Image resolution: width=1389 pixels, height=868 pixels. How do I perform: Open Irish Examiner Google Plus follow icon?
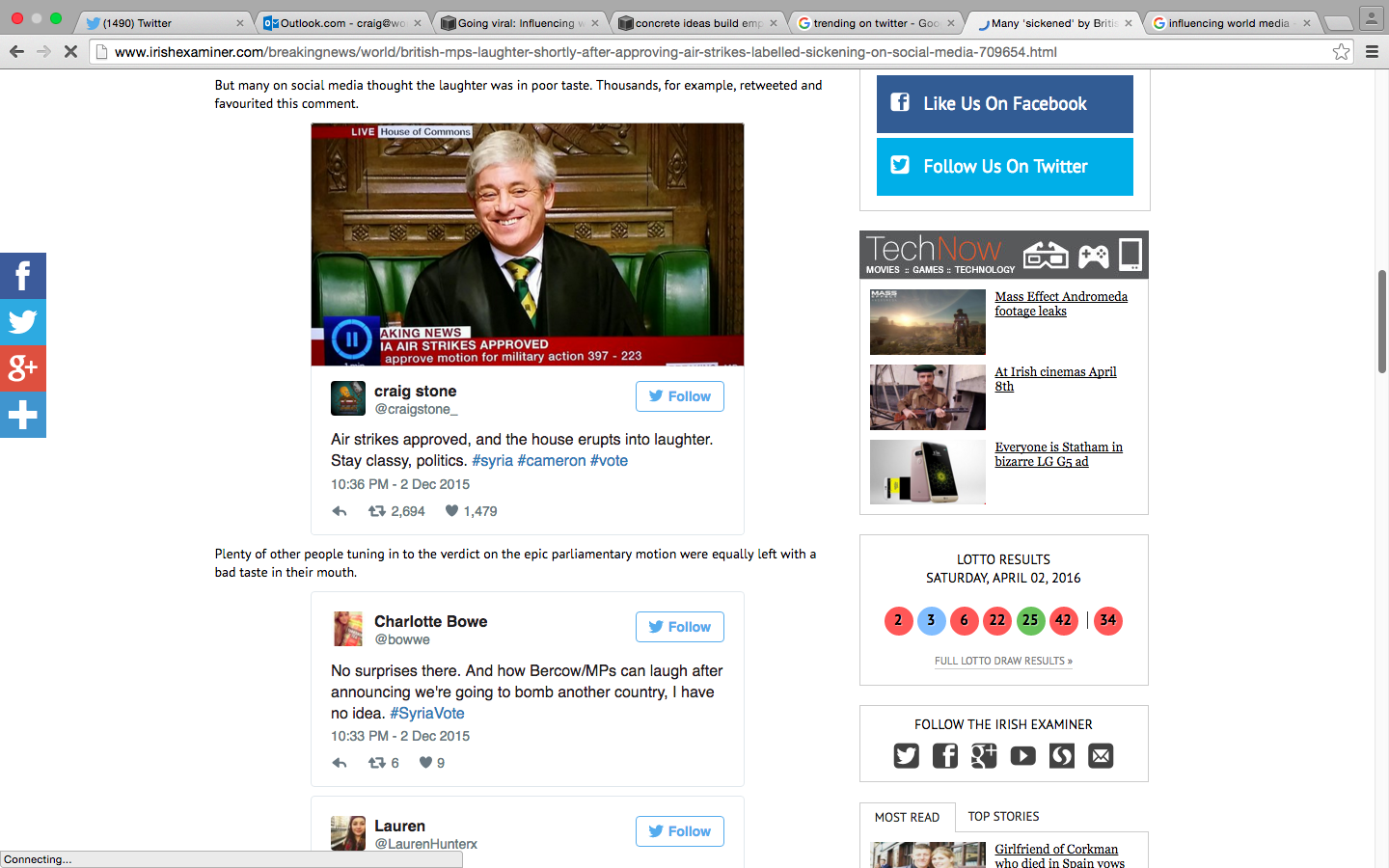coord(984,756)
